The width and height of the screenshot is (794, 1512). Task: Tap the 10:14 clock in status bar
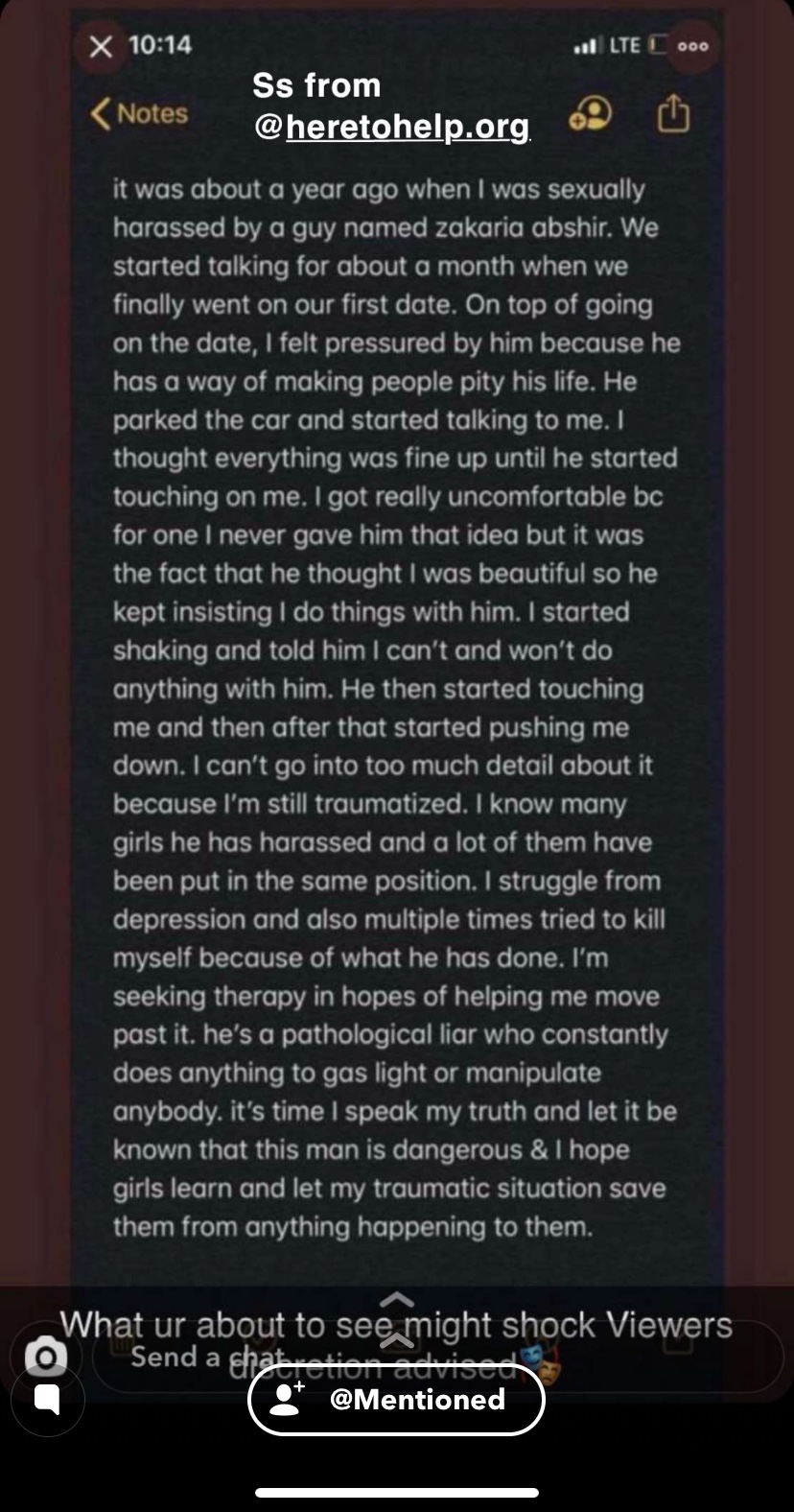[159, 44]
